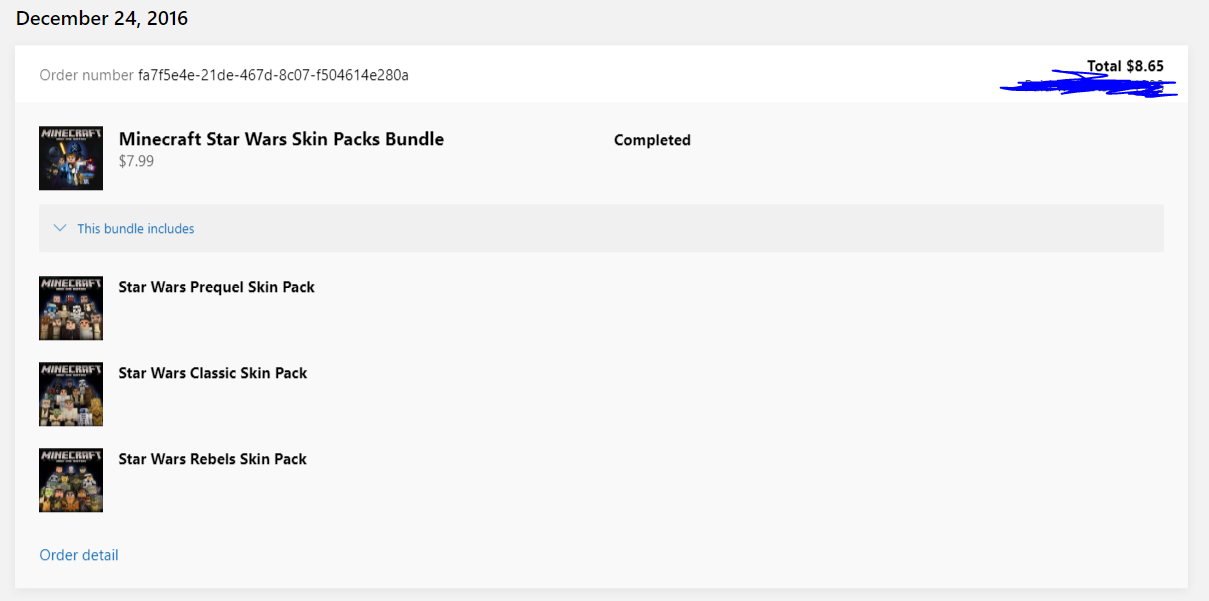Click the $7.99 bundle price
This screenshot has width=1209, height=601.
(x=136, y=161)
